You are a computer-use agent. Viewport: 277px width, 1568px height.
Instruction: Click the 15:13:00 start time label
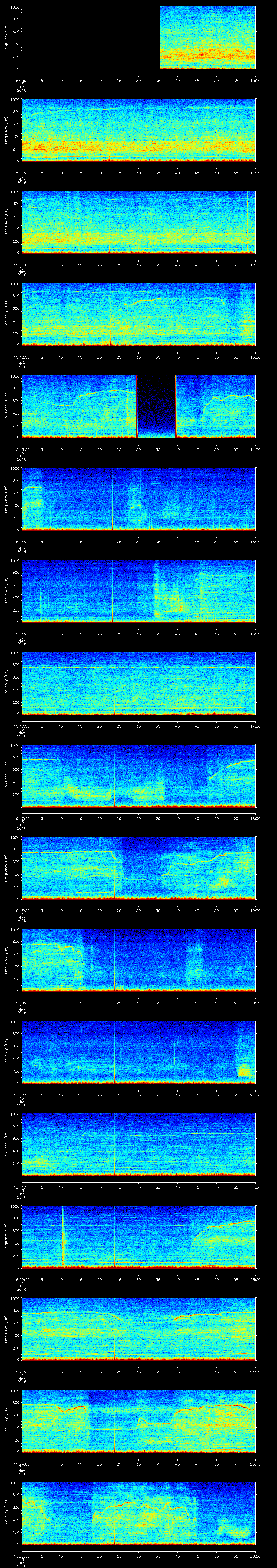point(21,449)
